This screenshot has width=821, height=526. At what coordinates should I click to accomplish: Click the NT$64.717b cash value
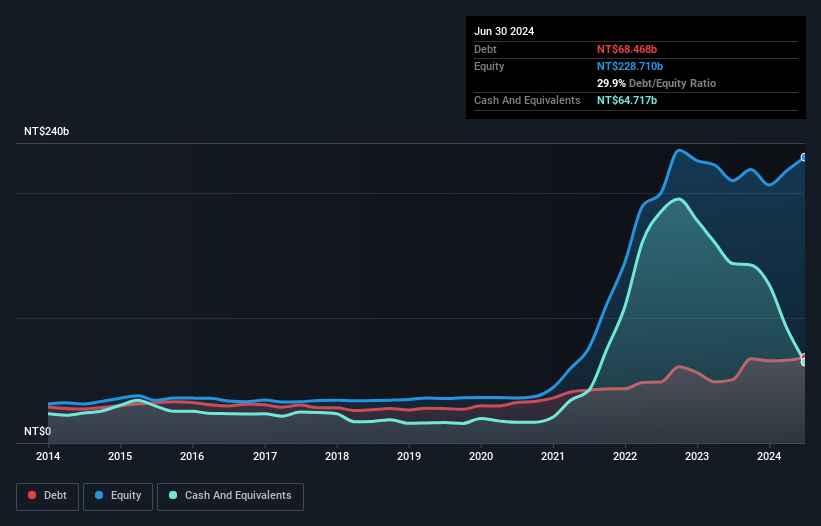coord(627,100)
